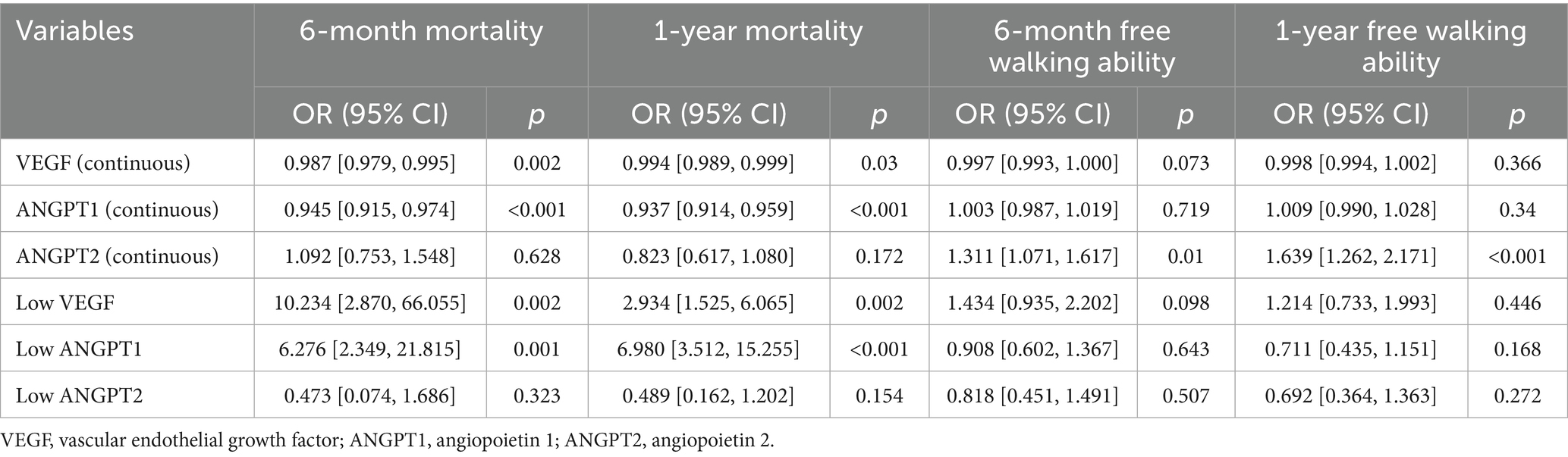Select the 6-month mortality header cell
The height and width of the screenshot is (457, 1568).
421,31
